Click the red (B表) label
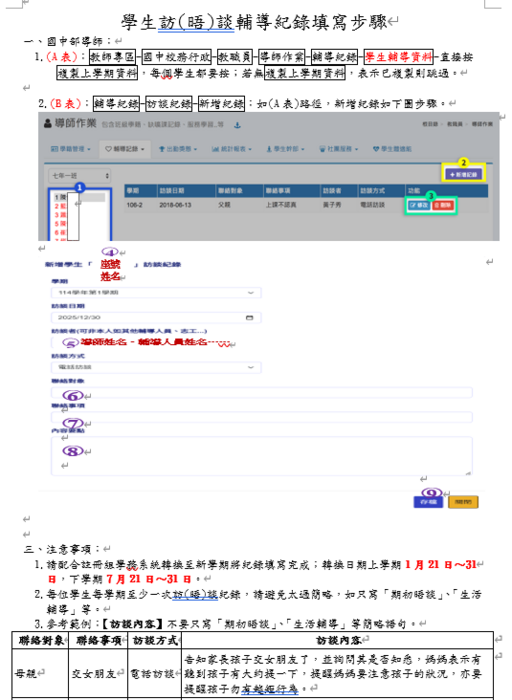This screenshot has height=700, width=512. pyautogui.click(x=65, y=104)
